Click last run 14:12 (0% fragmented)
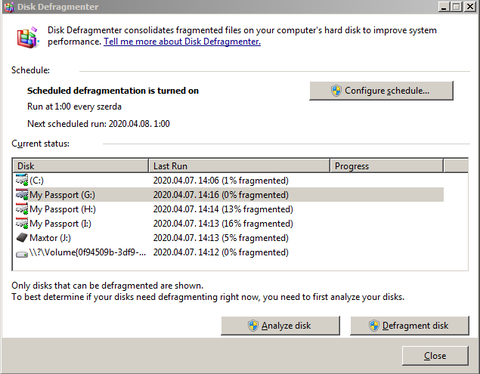The width and height of the screenshot is (480, 374). 221,252
